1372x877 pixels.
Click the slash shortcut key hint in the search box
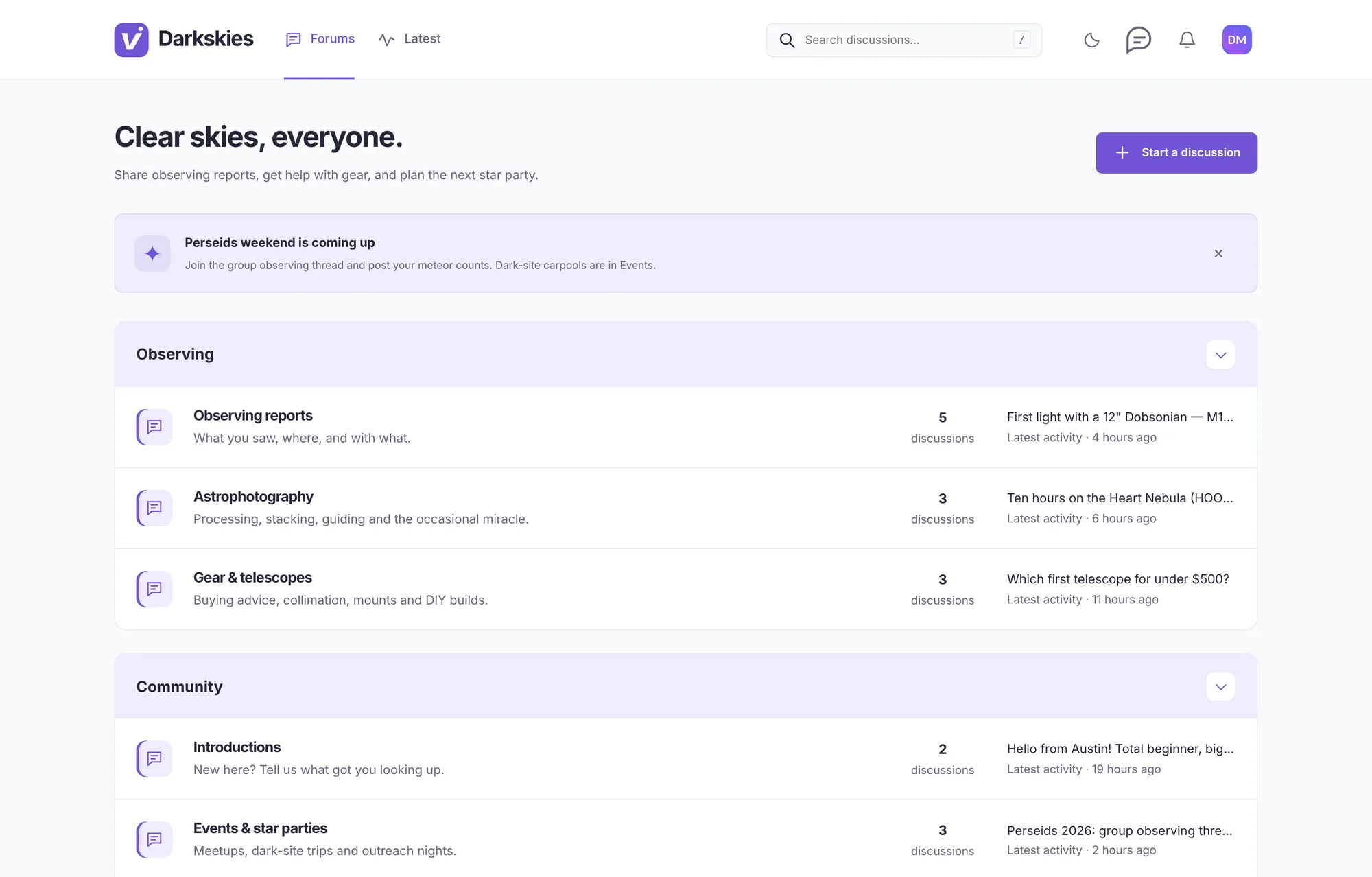1021,40
